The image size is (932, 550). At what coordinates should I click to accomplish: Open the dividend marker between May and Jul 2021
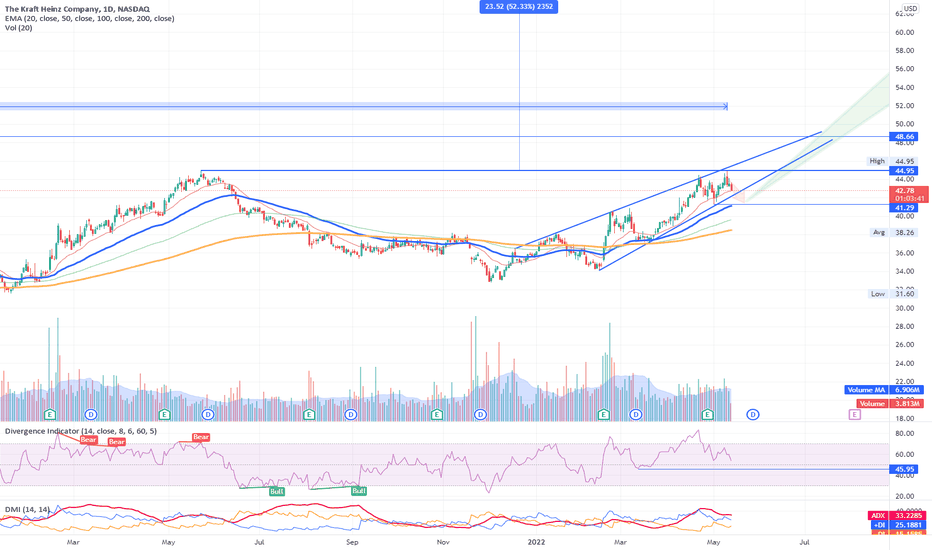pyautogui.click(x=207, y=414)
